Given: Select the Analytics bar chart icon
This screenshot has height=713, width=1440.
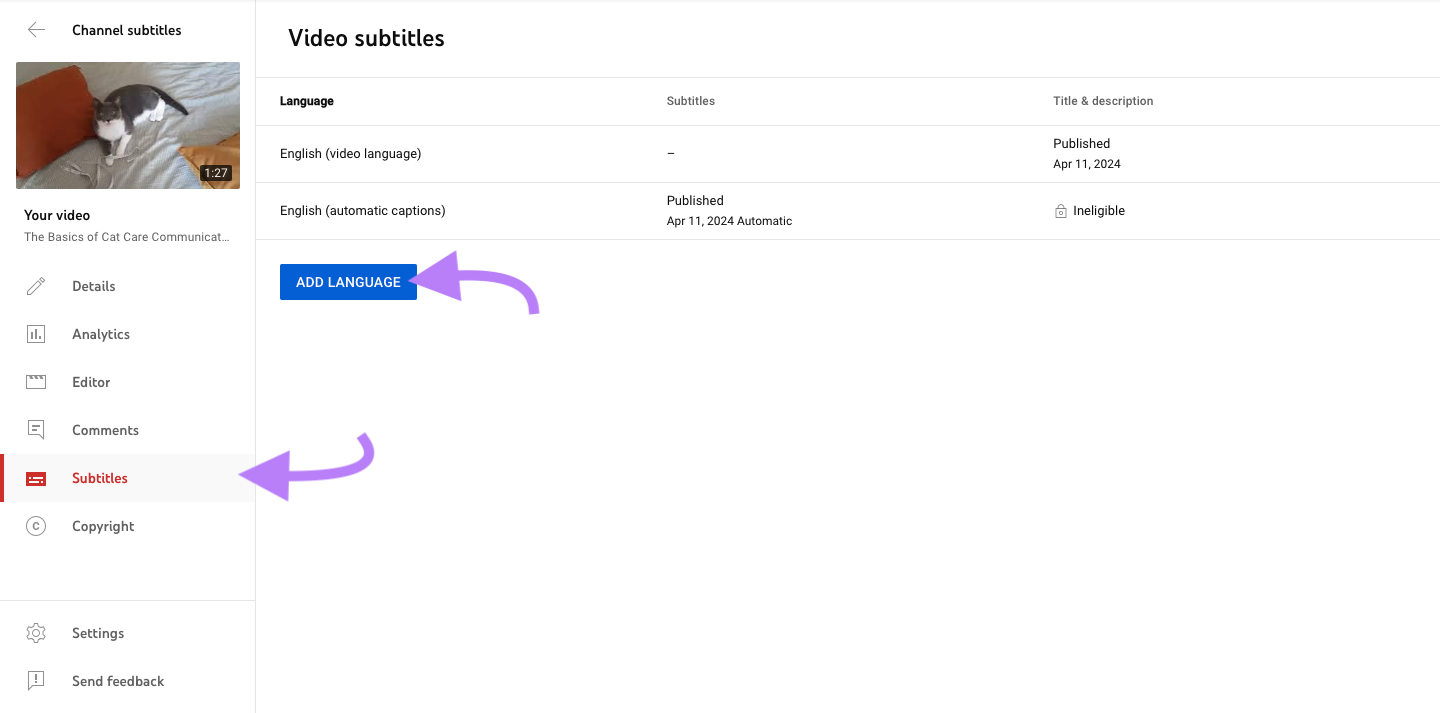Looking at the screenshot, I should pos(36,333).
